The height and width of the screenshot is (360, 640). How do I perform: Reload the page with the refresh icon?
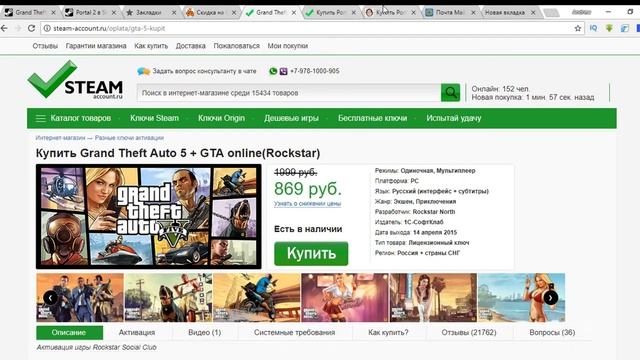(x=31, y=28)
